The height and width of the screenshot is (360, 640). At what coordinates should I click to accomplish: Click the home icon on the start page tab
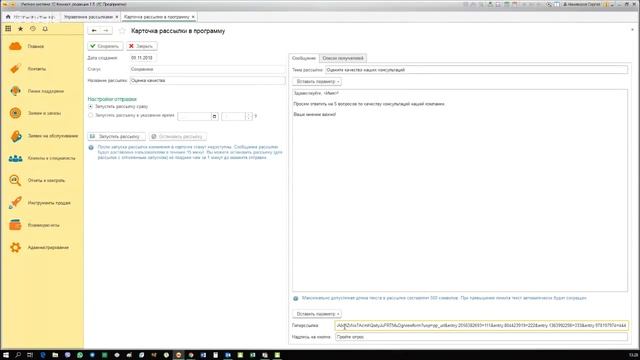(8, 17)
